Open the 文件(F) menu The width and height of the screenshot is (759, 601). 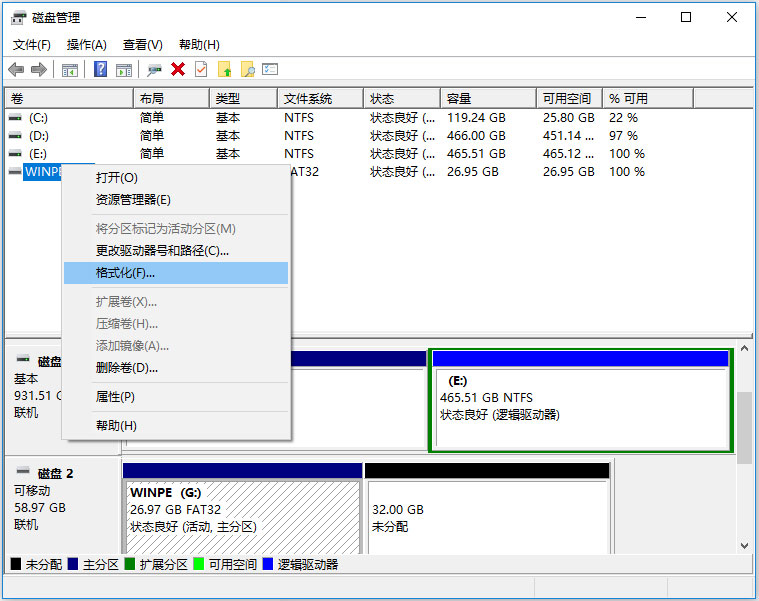31,45
